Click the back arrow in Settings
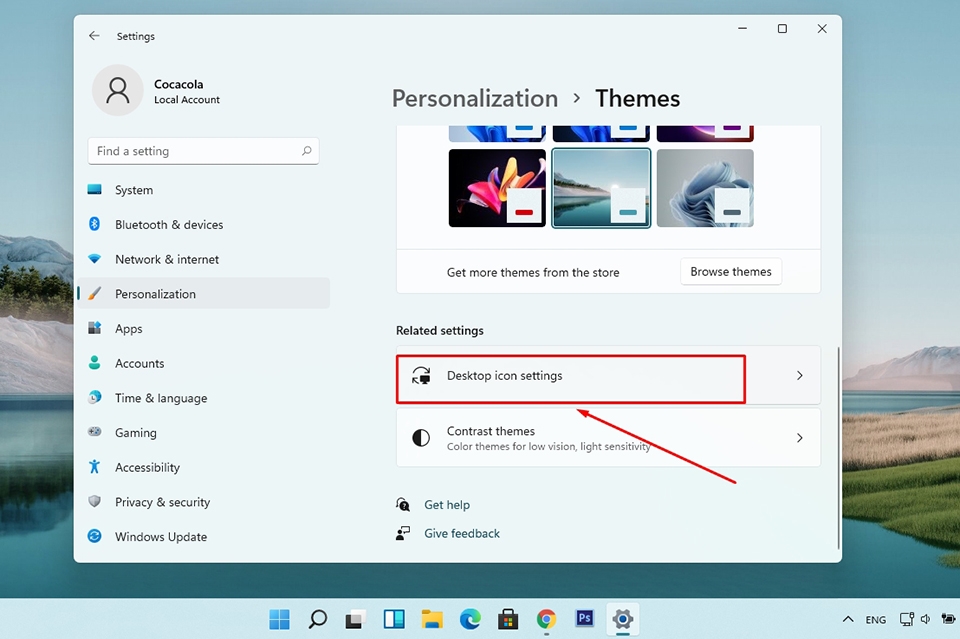The height and width of the screenshot is (639, 960). [94, 35]
